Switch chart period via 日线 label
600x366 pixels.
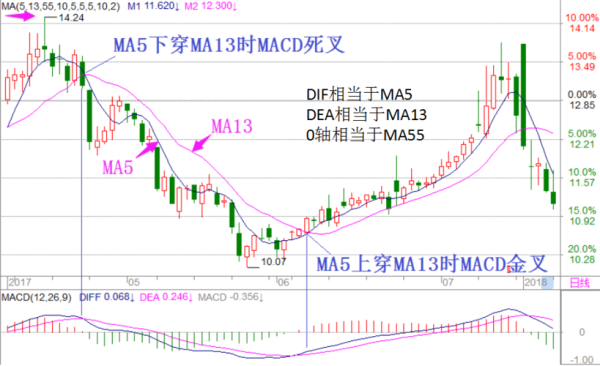(x=579, y=283)
